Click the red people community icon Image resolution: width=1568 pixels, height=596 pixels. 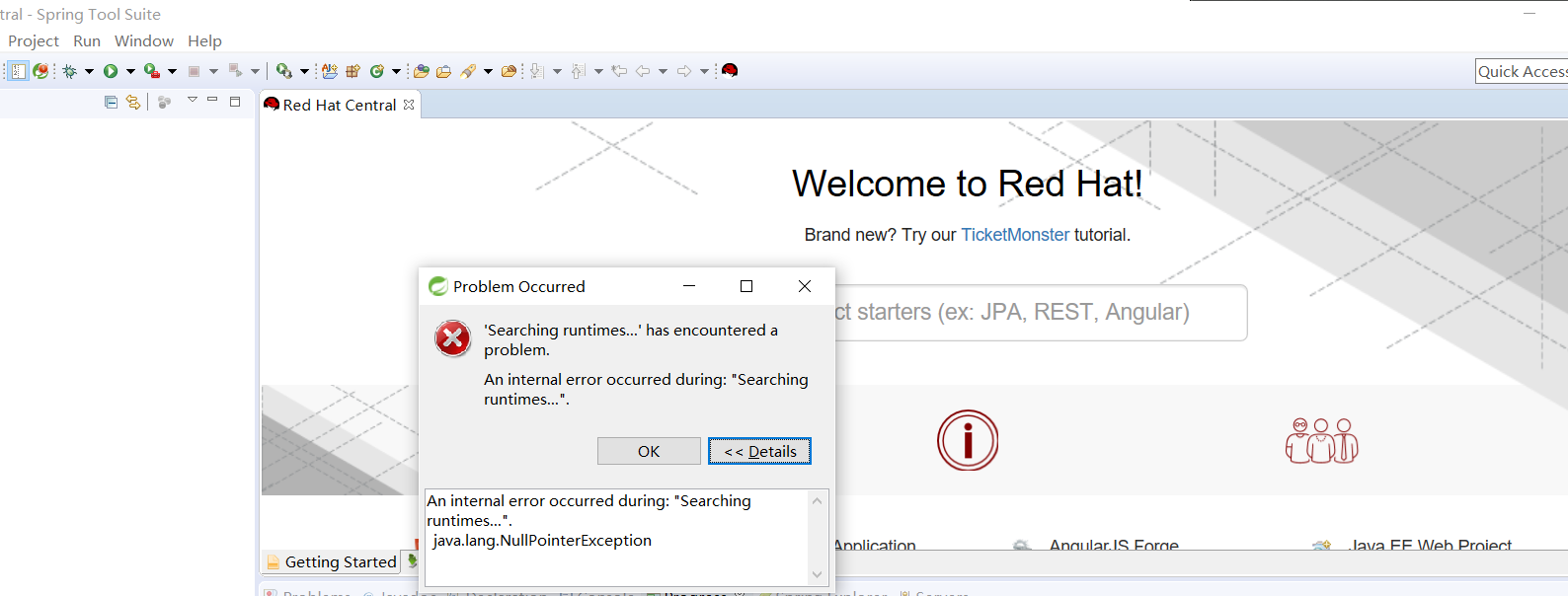tap(1322, 440)
